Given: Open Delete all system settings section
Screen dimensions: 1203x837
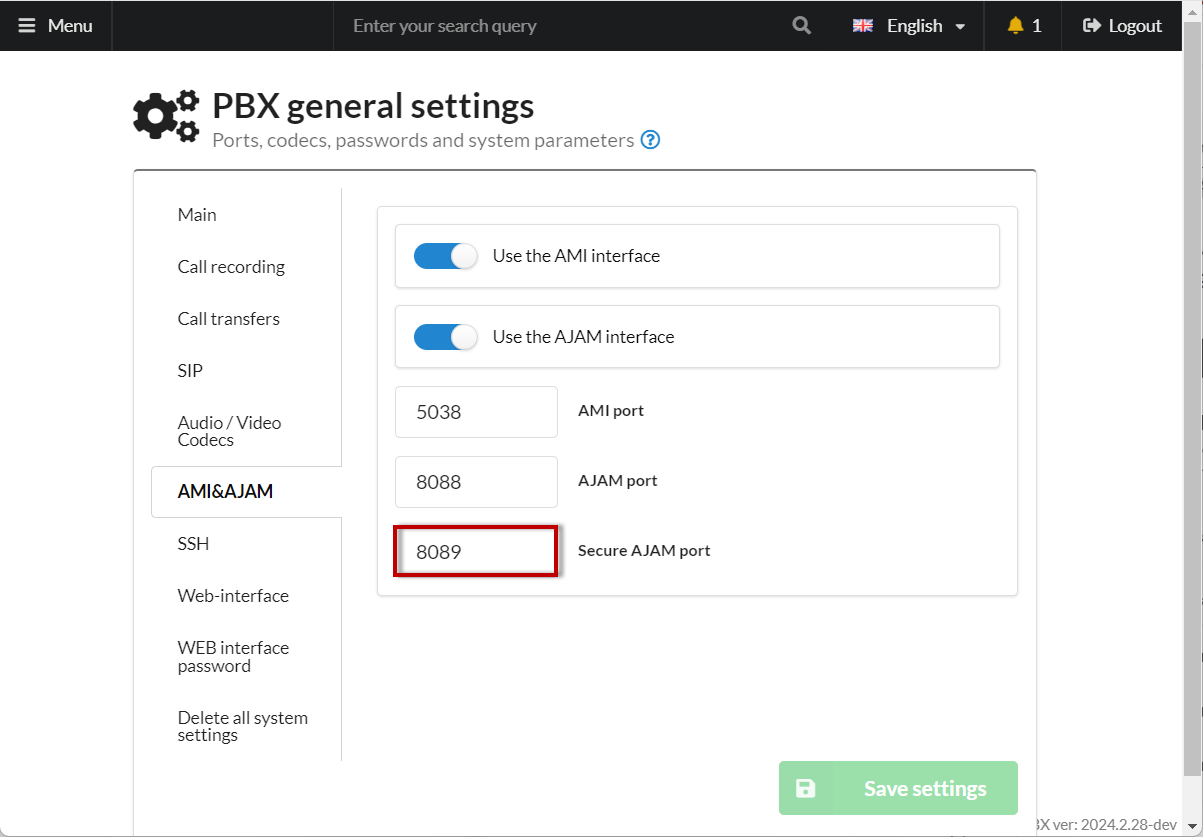Looking at the screenshot, I should click(242, 726).
